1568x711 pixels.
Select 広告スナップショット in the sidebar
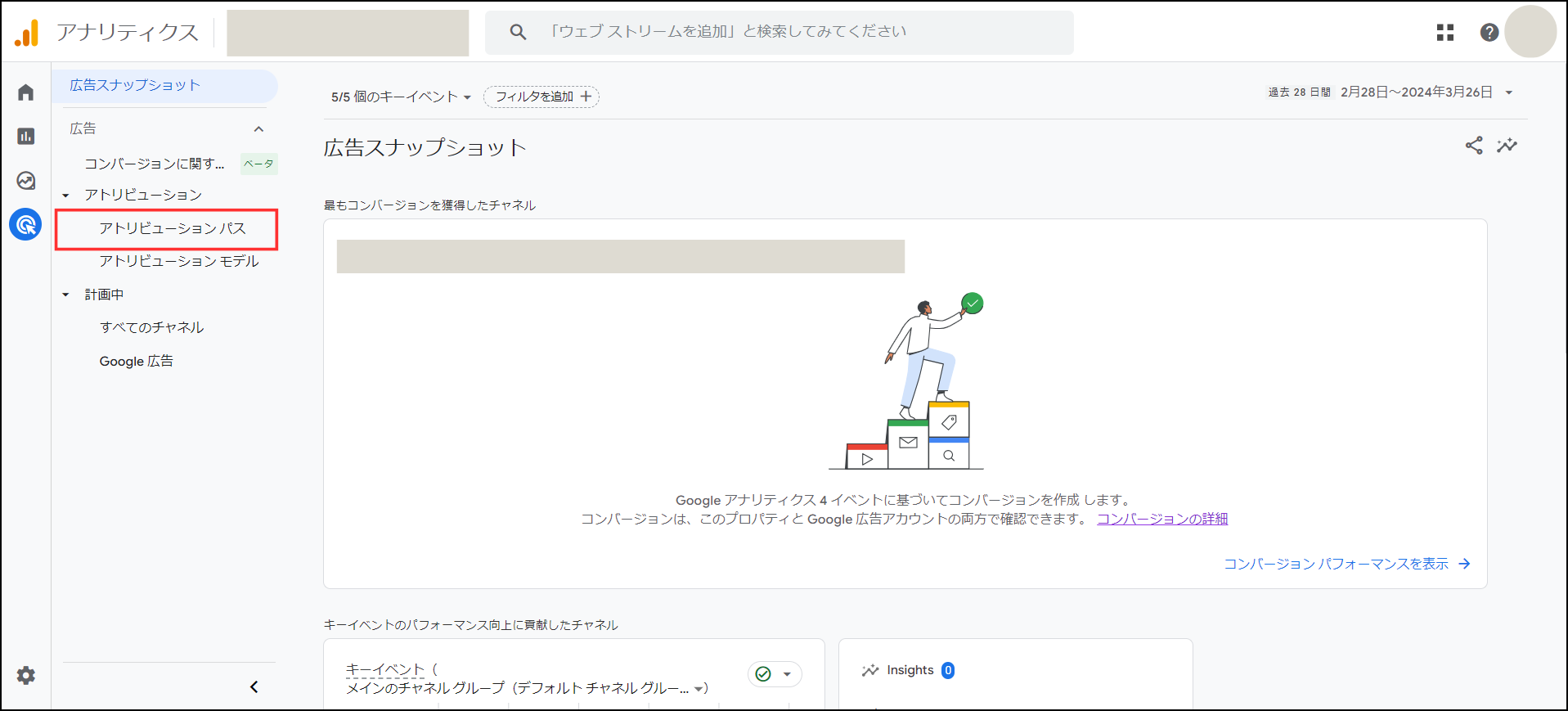165,85
